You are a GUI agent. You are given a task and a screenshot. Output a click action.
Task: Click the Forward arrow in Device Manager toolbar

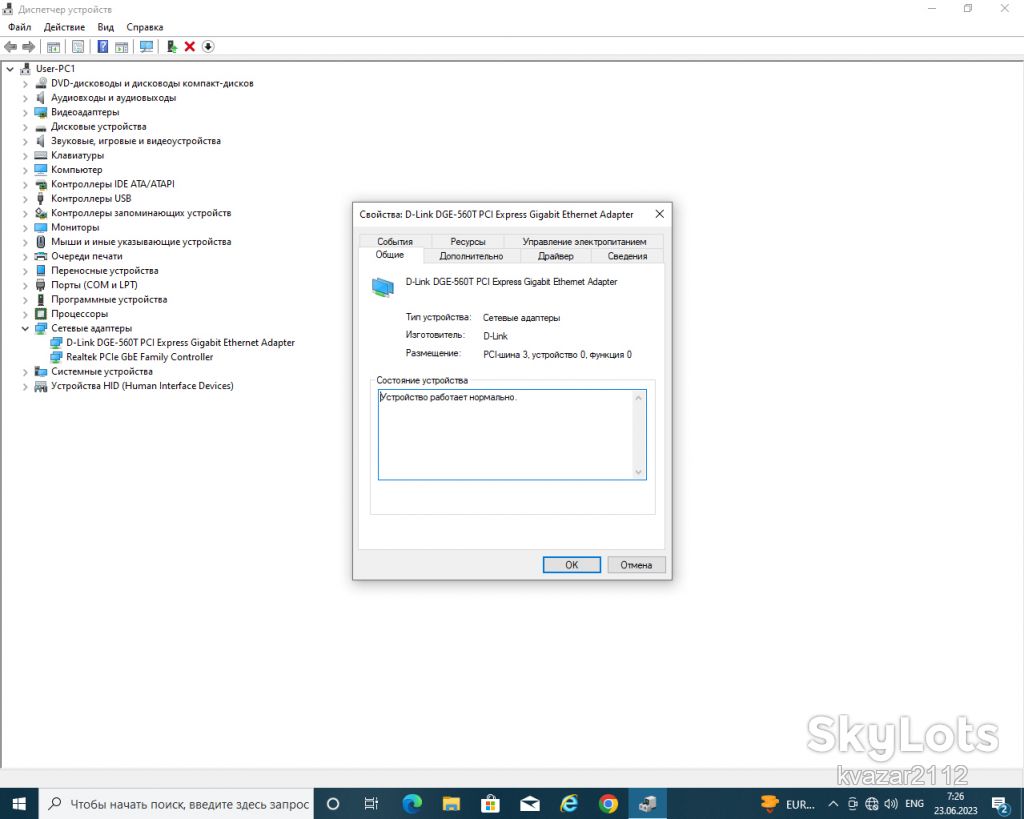tap(28, 46)
